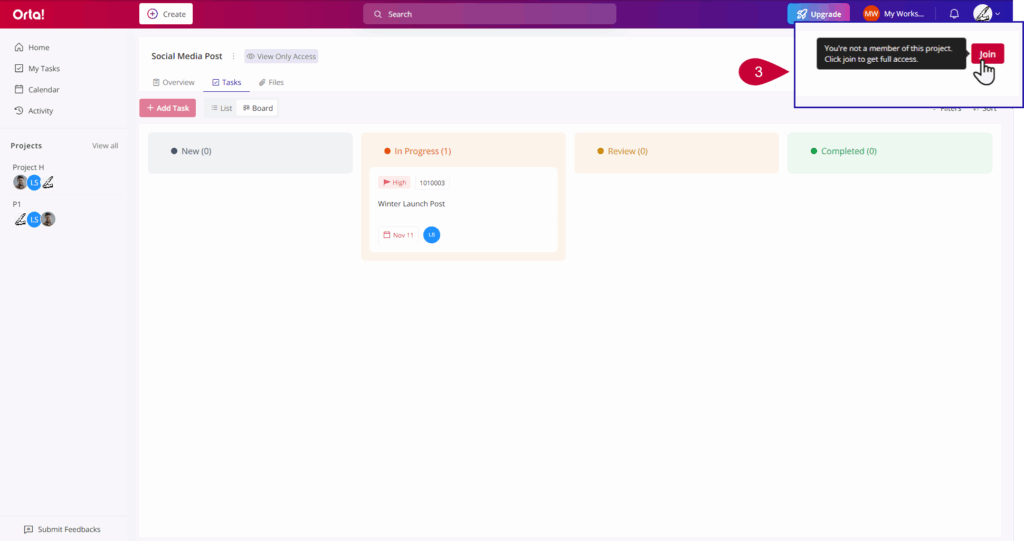Click the Home icon in sidebar
This screenshot has width=1024, height=541.
tap(19, 47)
